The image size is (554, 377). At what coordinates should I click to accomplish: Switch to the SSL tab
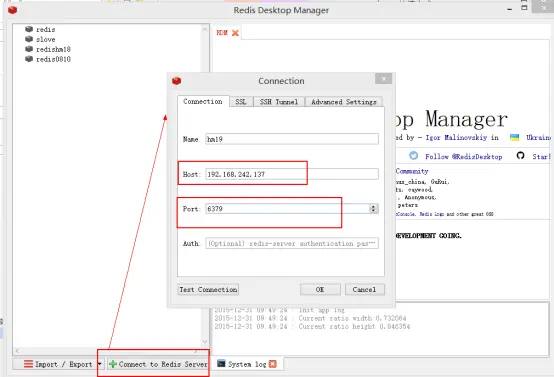point(241,102)
